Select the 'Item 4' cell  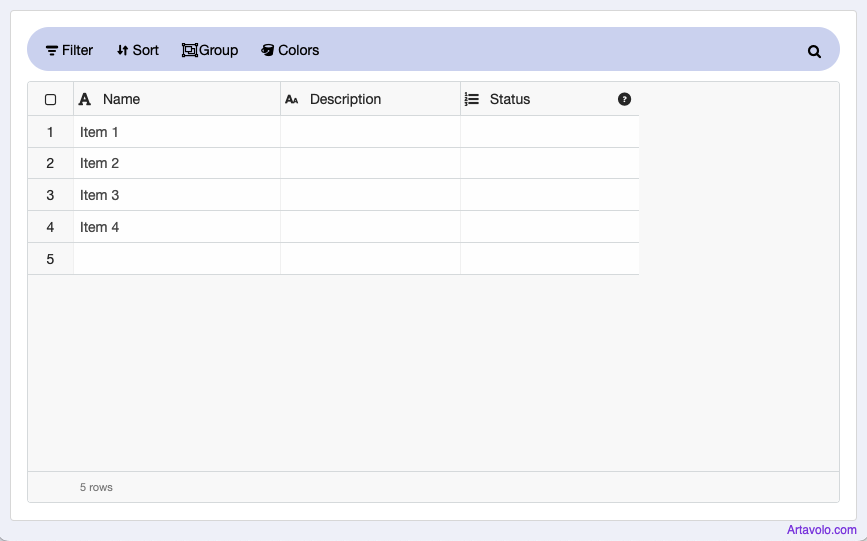(x=177, y=227)
